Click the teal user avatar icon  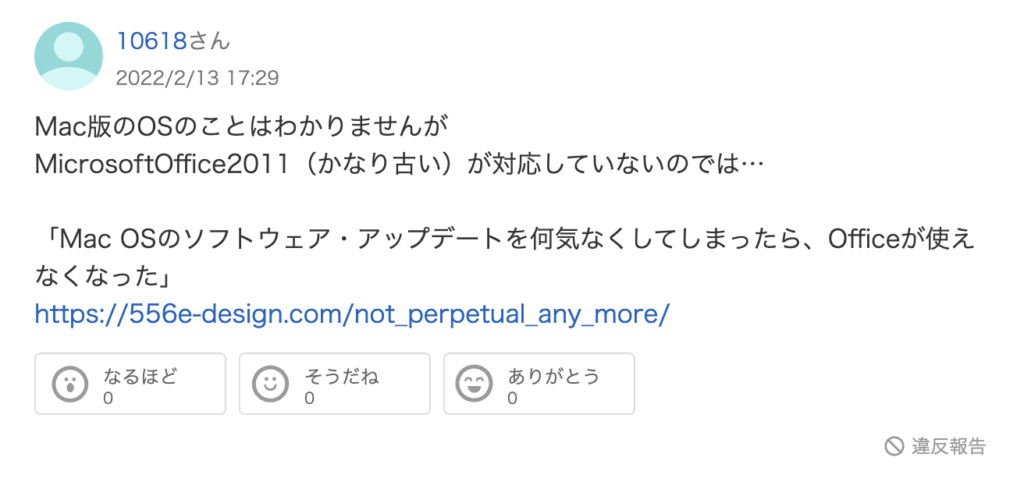pos(69,56)
